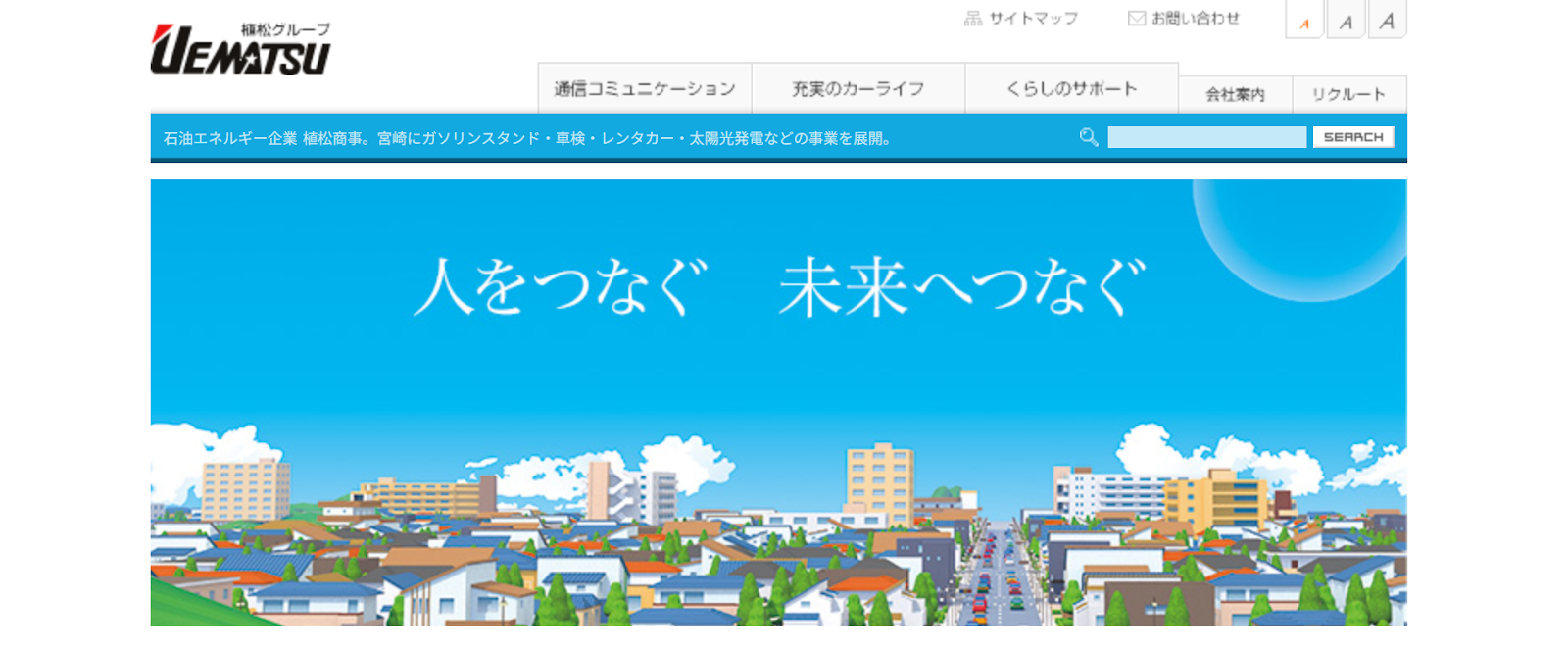The width and height of the screenshot is (1568, 651).
Task: Open the 会社案内 tab
Action: pyautogui.click(x=1236, y=94)
